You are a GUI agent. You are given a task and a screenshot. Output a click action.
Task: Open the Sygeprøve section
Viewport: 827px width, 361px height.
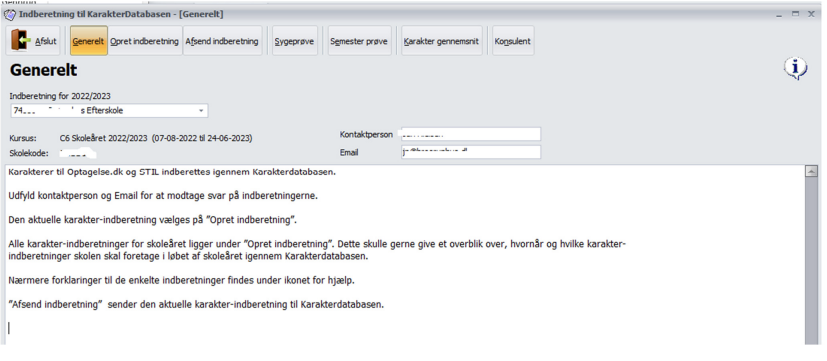point(294,41)
